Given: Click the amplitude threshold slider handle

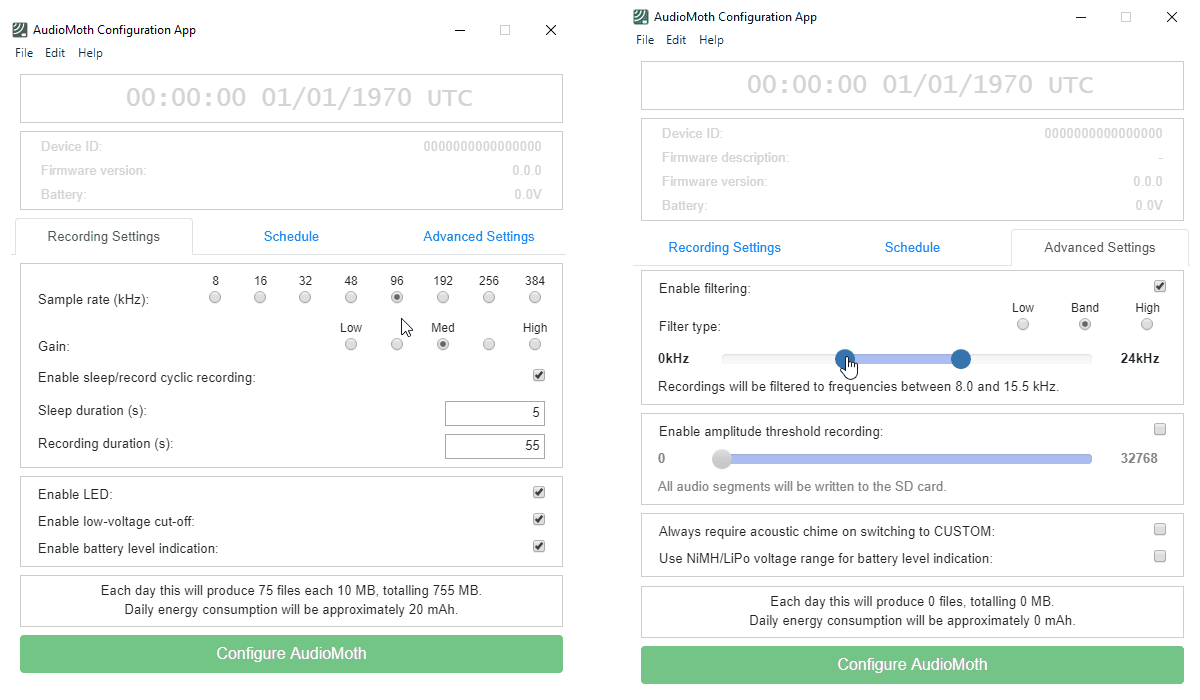Looking at the screenshot, I should click(722, 459).
